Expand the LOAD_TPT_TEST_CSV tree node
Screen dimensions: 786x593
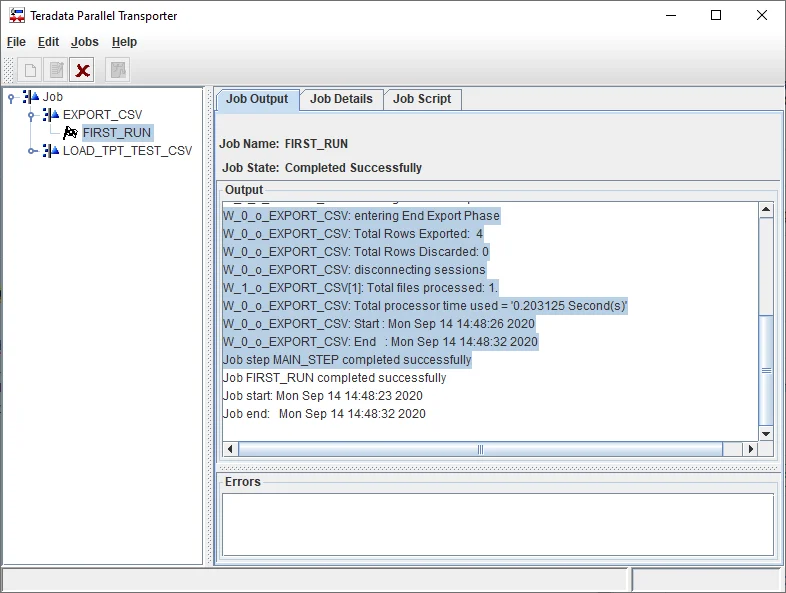32,151
